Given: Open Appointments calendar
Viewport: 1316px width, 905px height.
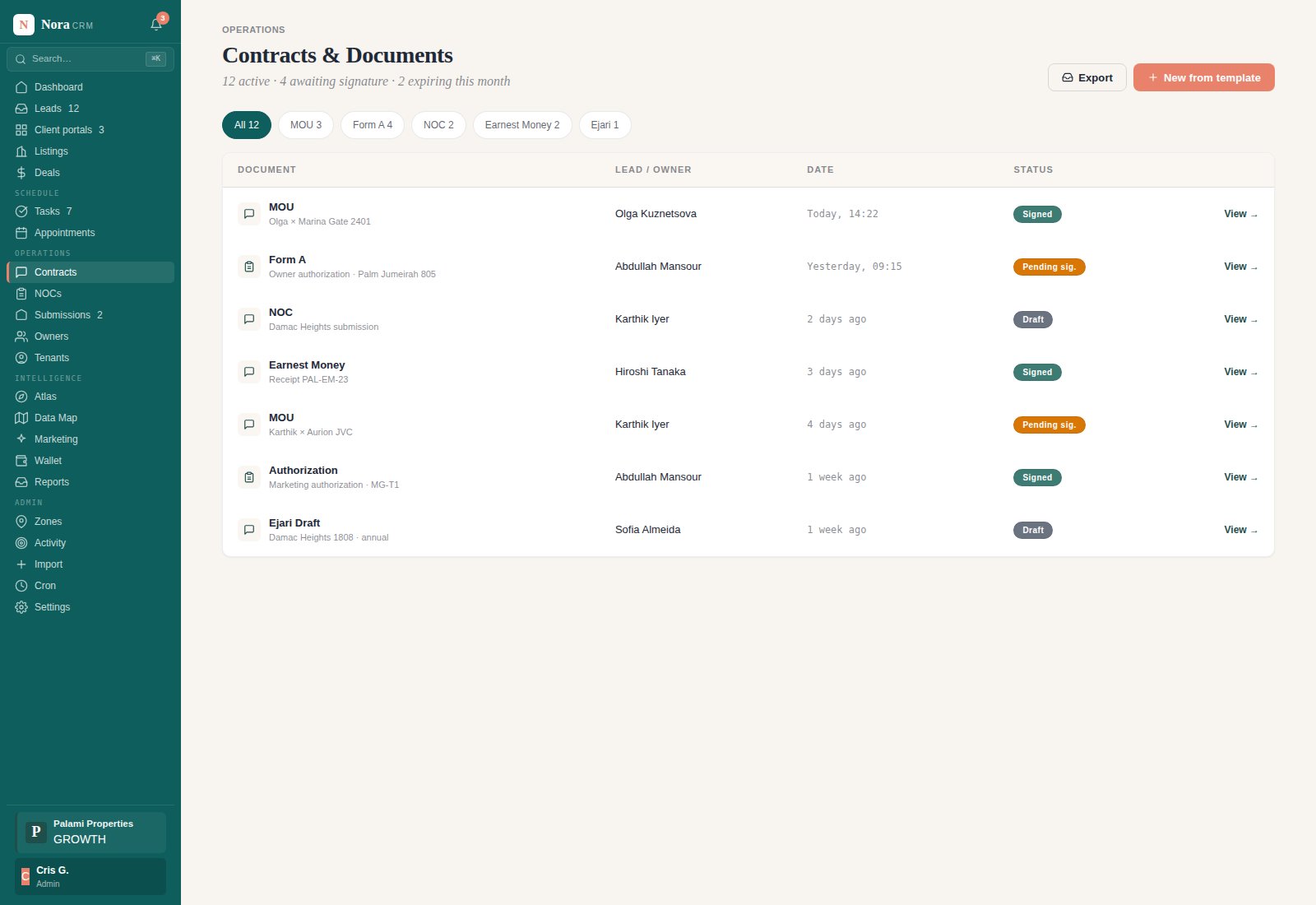Looking at the screenshot, I should click(x=90, y=233).
